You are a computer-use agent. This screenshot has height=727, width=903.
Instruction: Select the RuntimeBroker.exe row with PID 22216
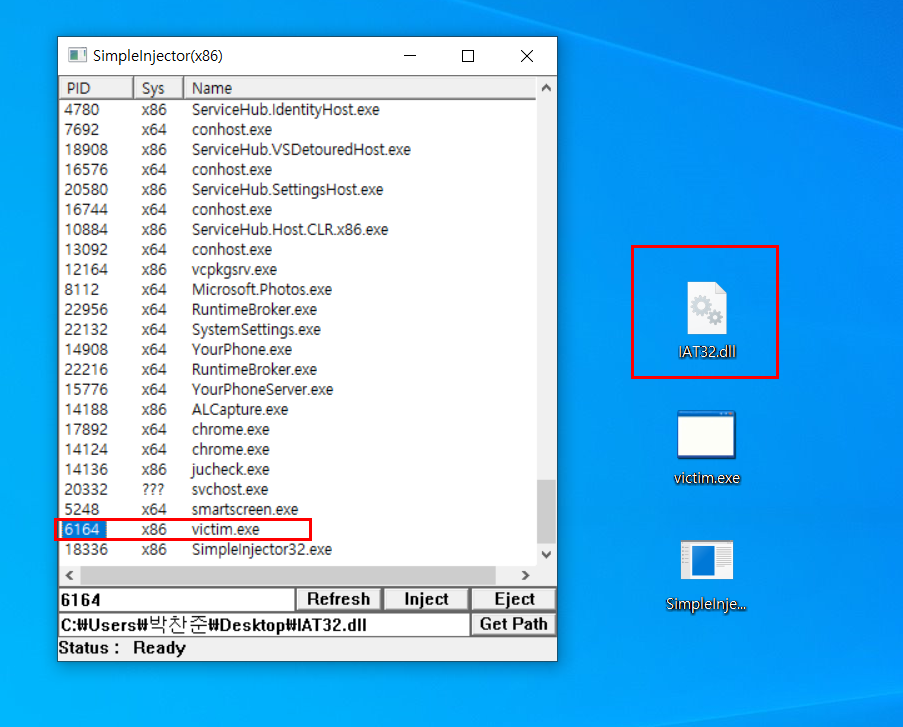(297, 369)
